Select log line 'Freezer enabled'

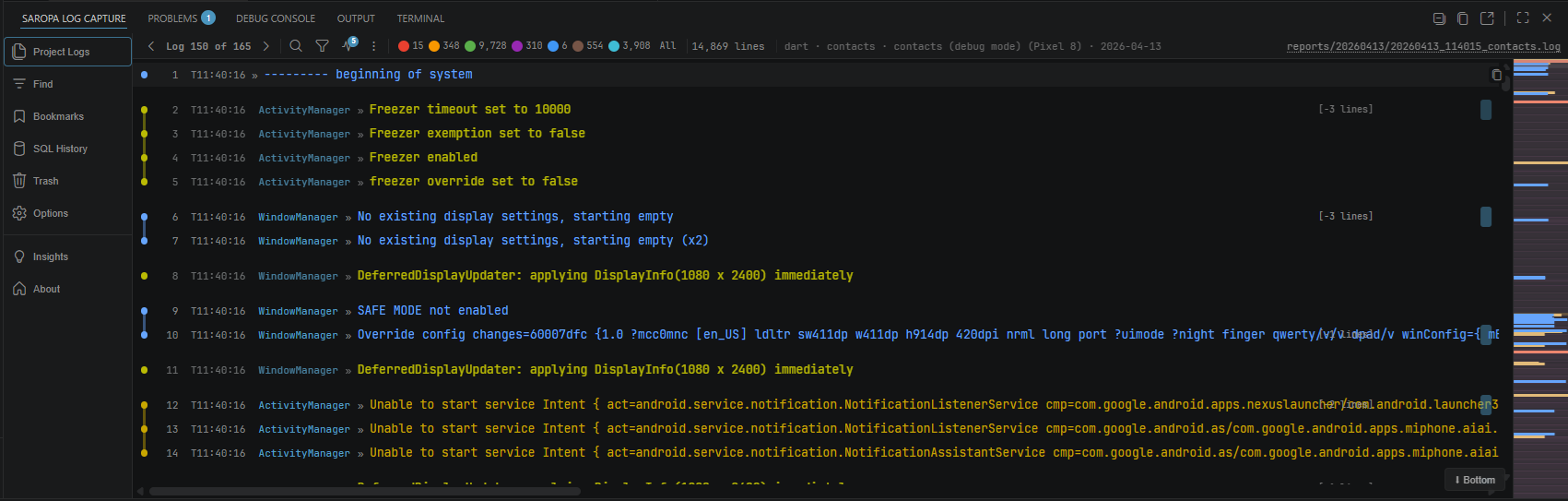pyautogui.click(x=423, y=158)
